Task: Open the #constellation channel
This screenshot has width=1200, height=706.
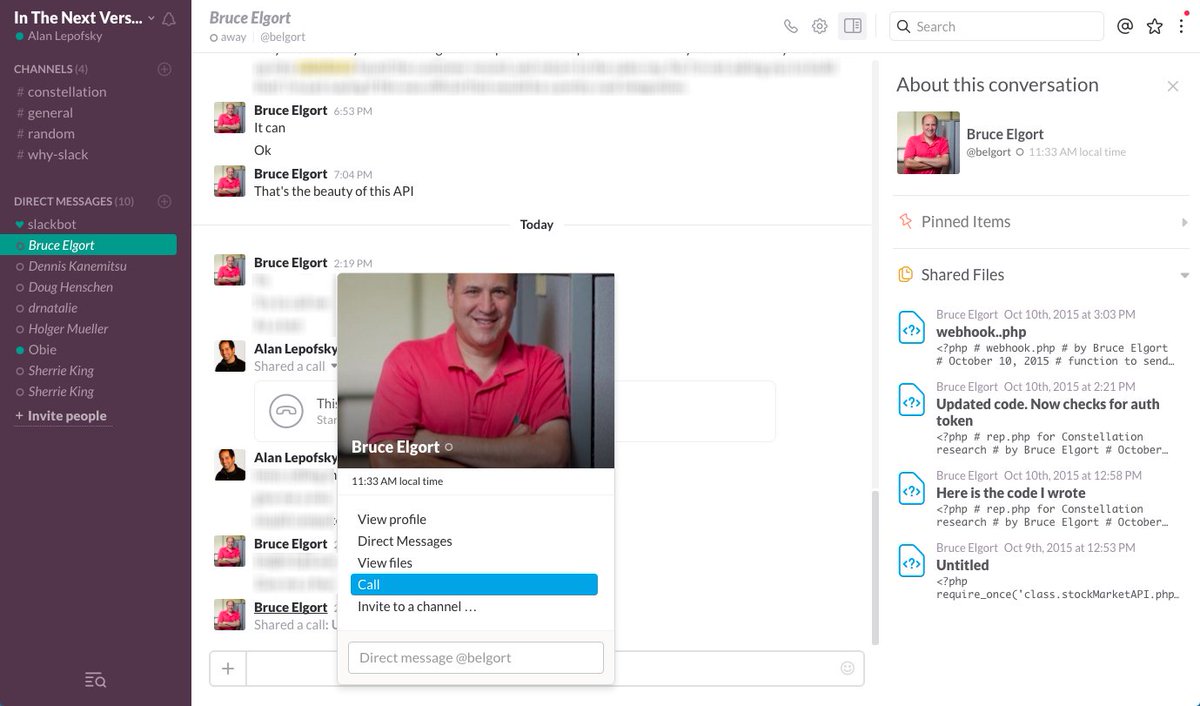Action: (61, 91)
